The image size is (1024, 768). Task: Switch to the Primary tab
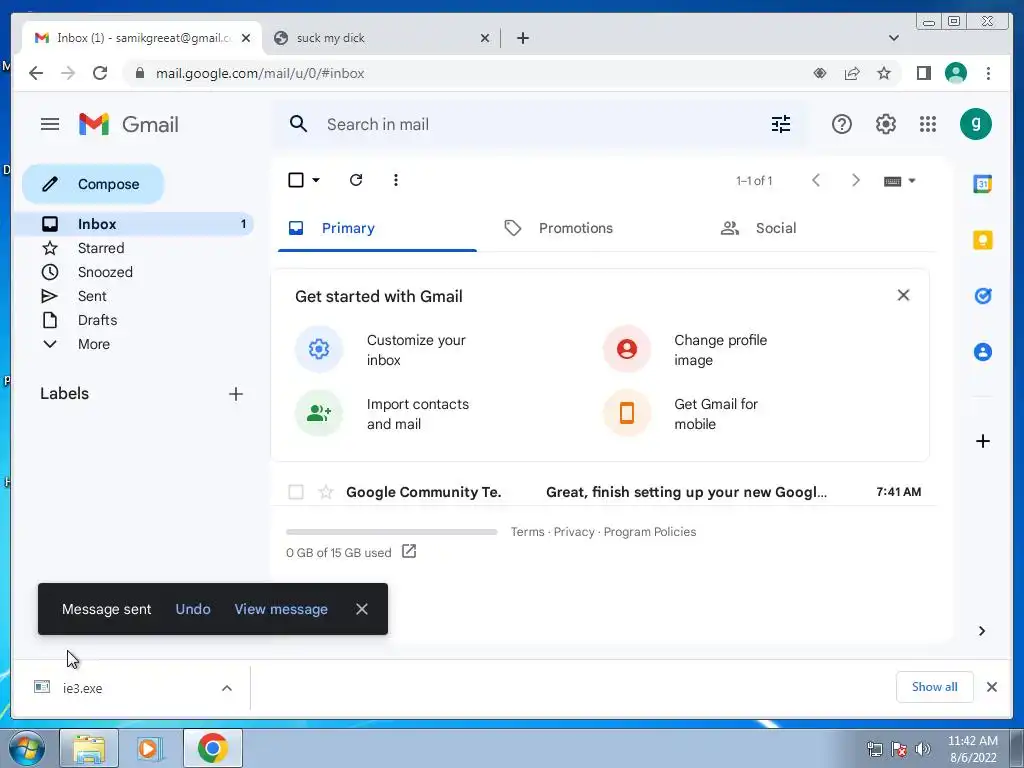point(377,228)
